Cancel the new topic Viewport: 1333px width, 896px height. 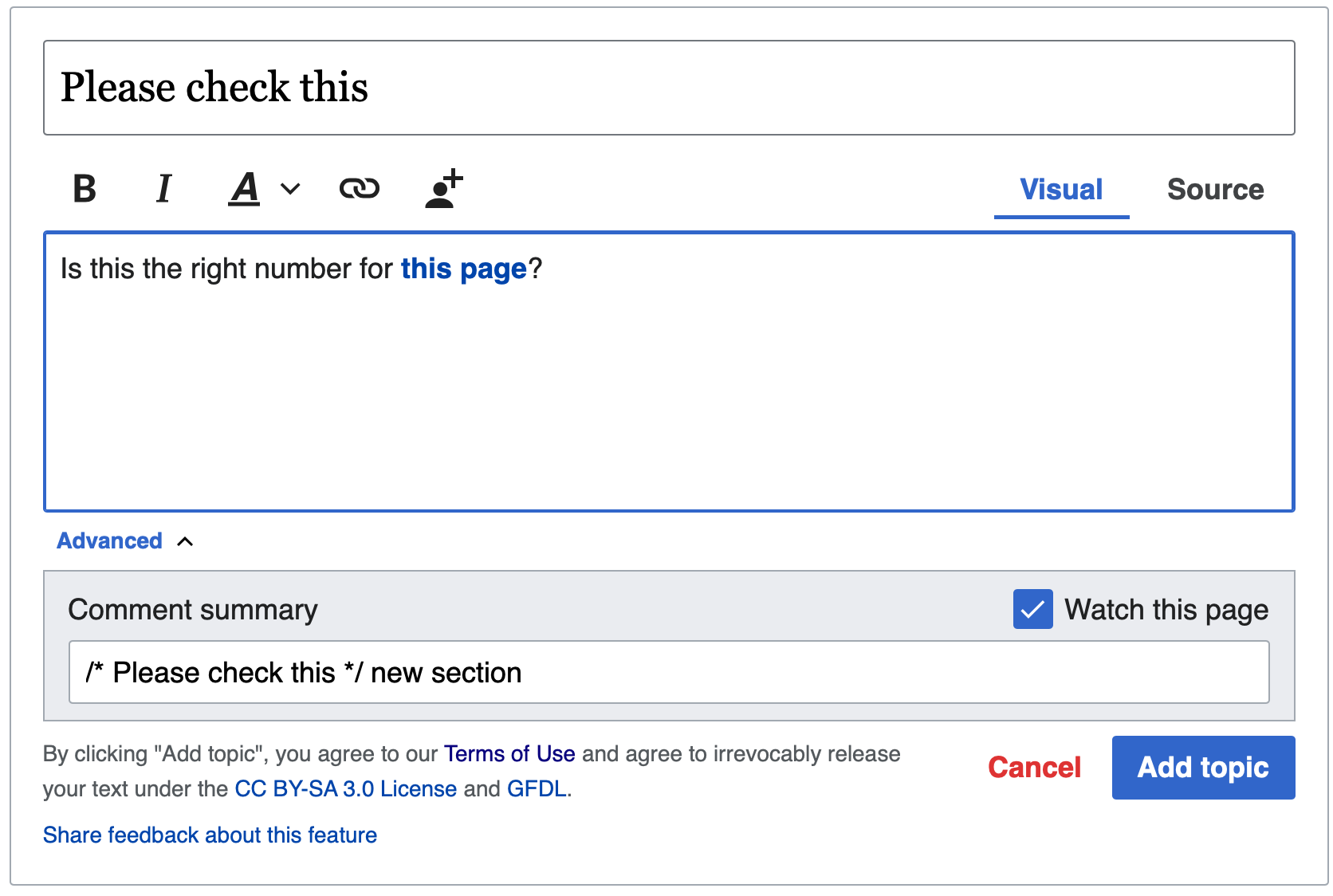[x=1034, y=768]
